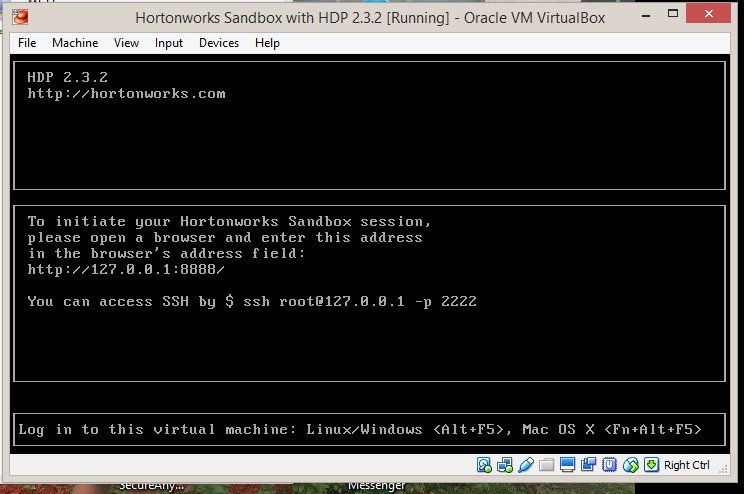Viewport: 744px width, 494px height.
Task: Click the CPU virtualization chip status icon
Action: coord(609,465)
